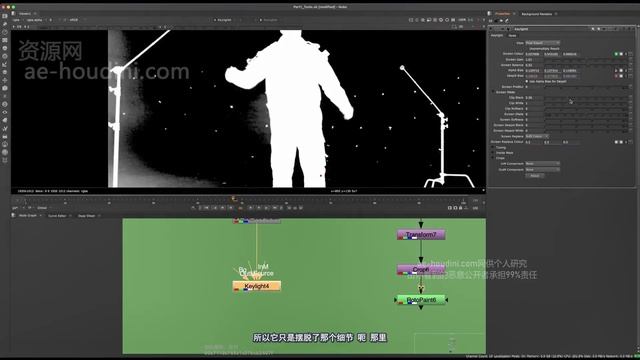The width and height of the screenshot is (640, 360).
Task: Open the Node tab in Keylight properties
Action: click(512, 36)
